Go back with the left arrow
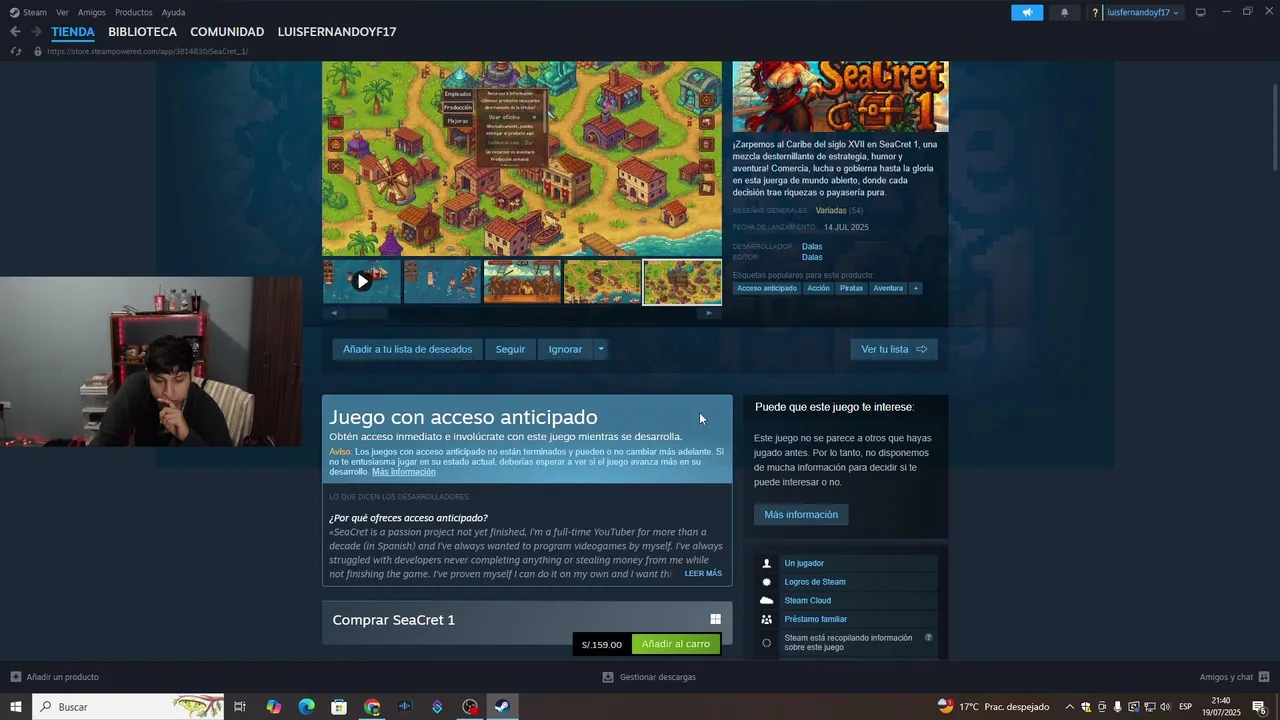Viewport: 1280px width, 720px height. coord(15,32)
